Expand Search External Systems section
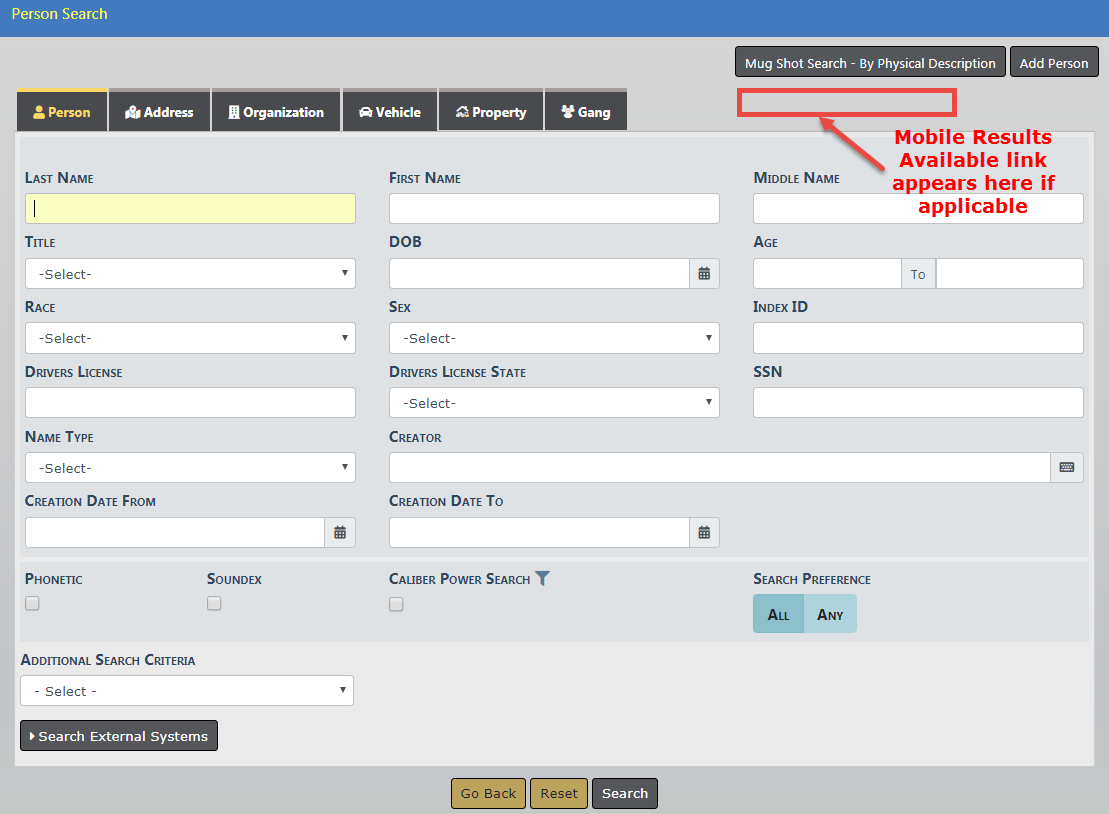 pos(119,736)
